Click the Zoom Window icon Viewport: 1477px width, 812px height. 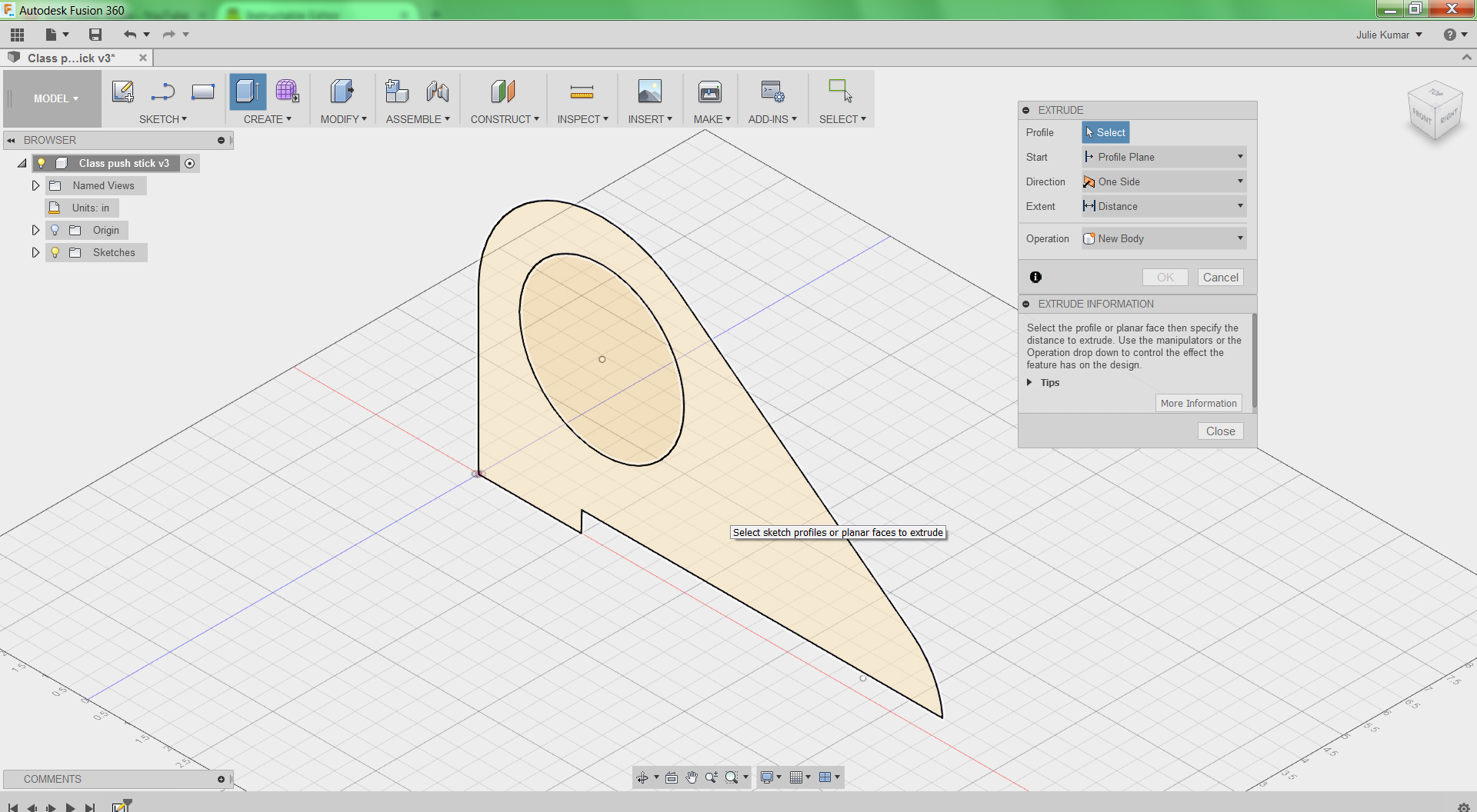732,777
